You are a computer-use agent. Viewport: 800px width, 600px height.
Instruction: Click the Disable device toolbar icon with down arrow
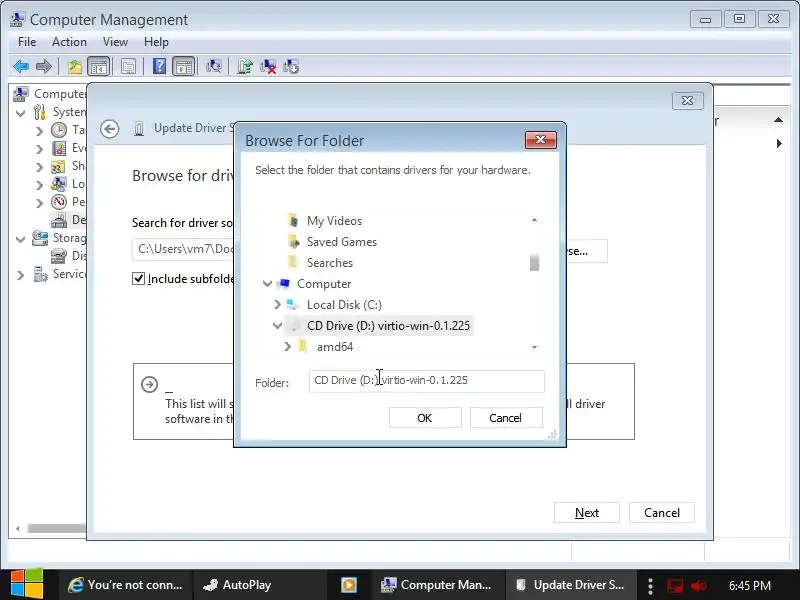[291, 66]
